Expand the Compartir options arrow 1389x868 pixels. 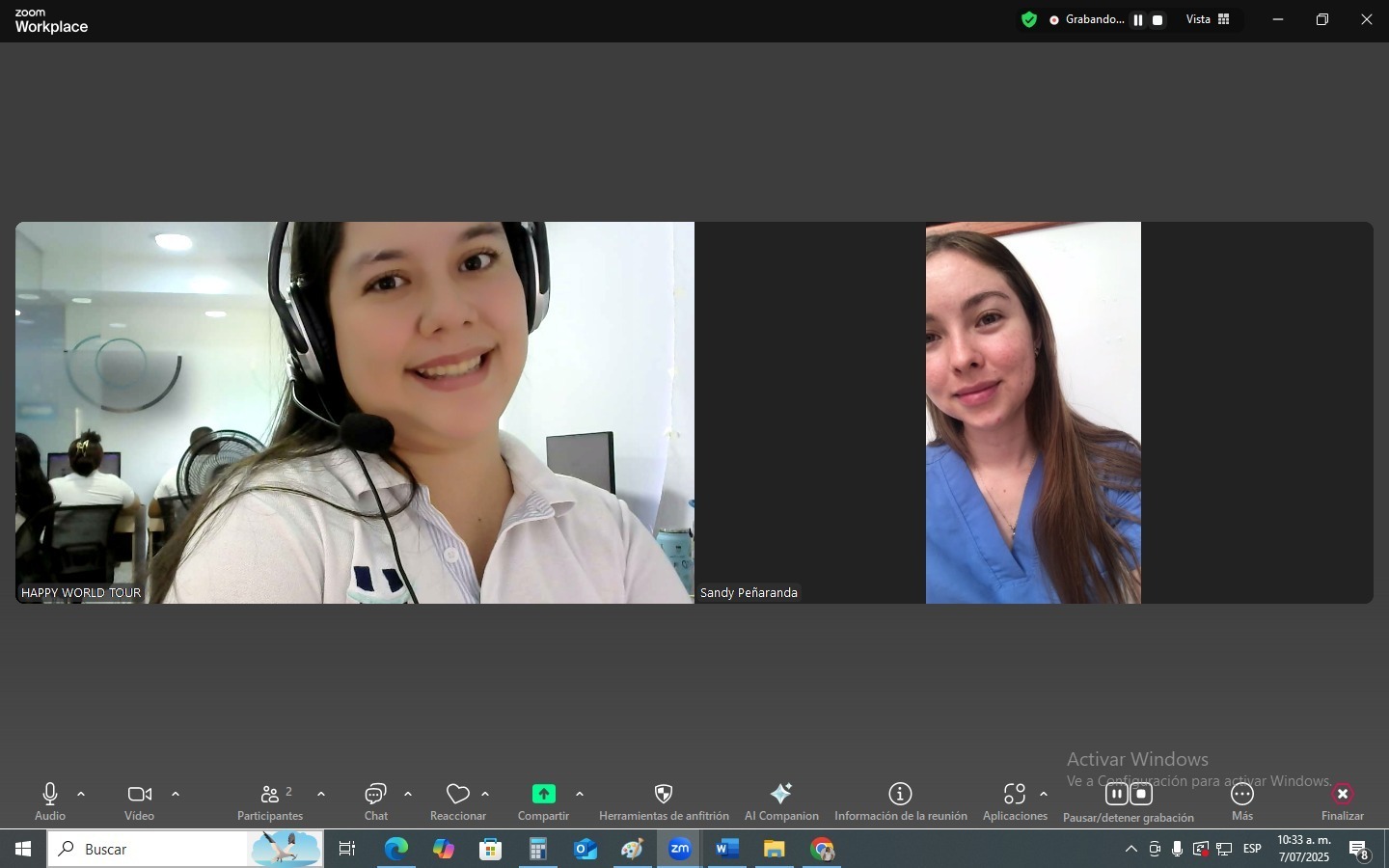[x=580, y=795]
